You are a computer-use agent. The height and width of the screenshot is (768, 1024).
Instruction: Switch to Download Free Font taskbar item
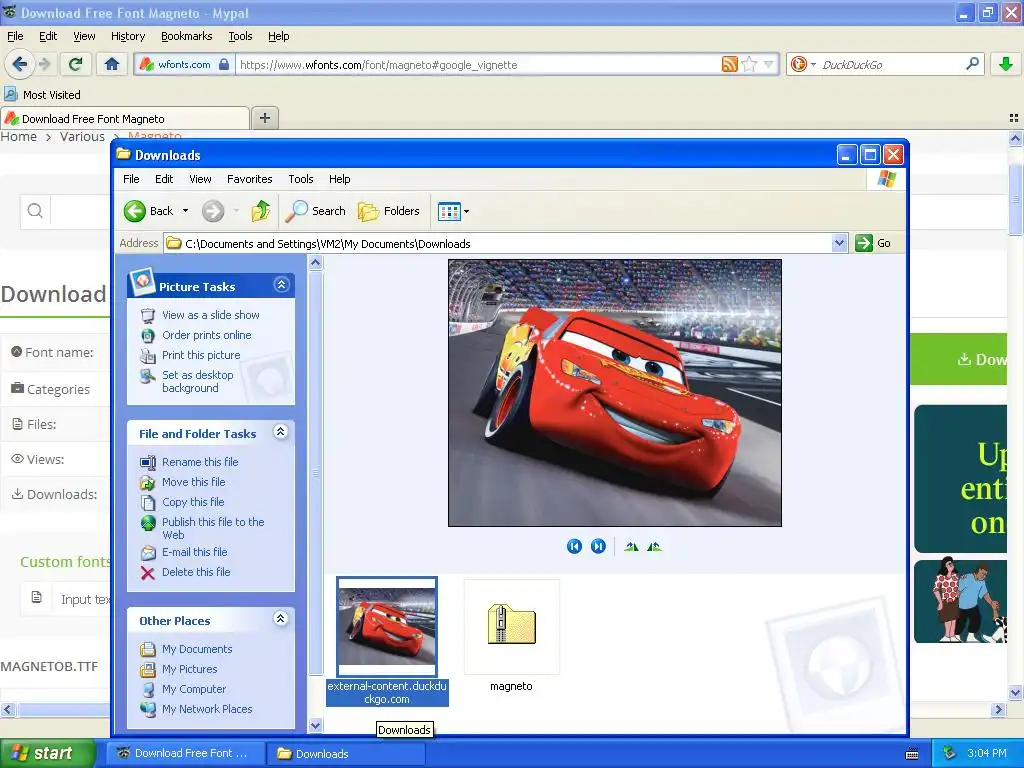[x=185, y=753]
